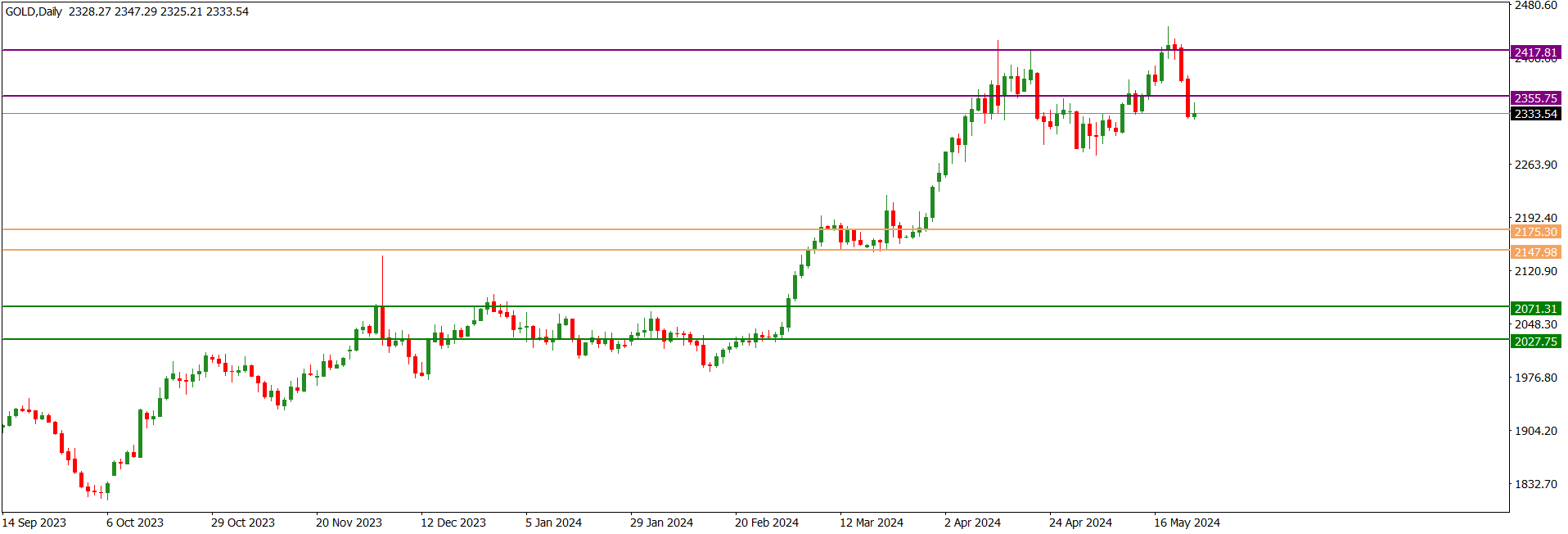This screenshot has width=1568, height=534.
Task: Select the purple 2417.81 price label
Action: (x=1535, y=52)
